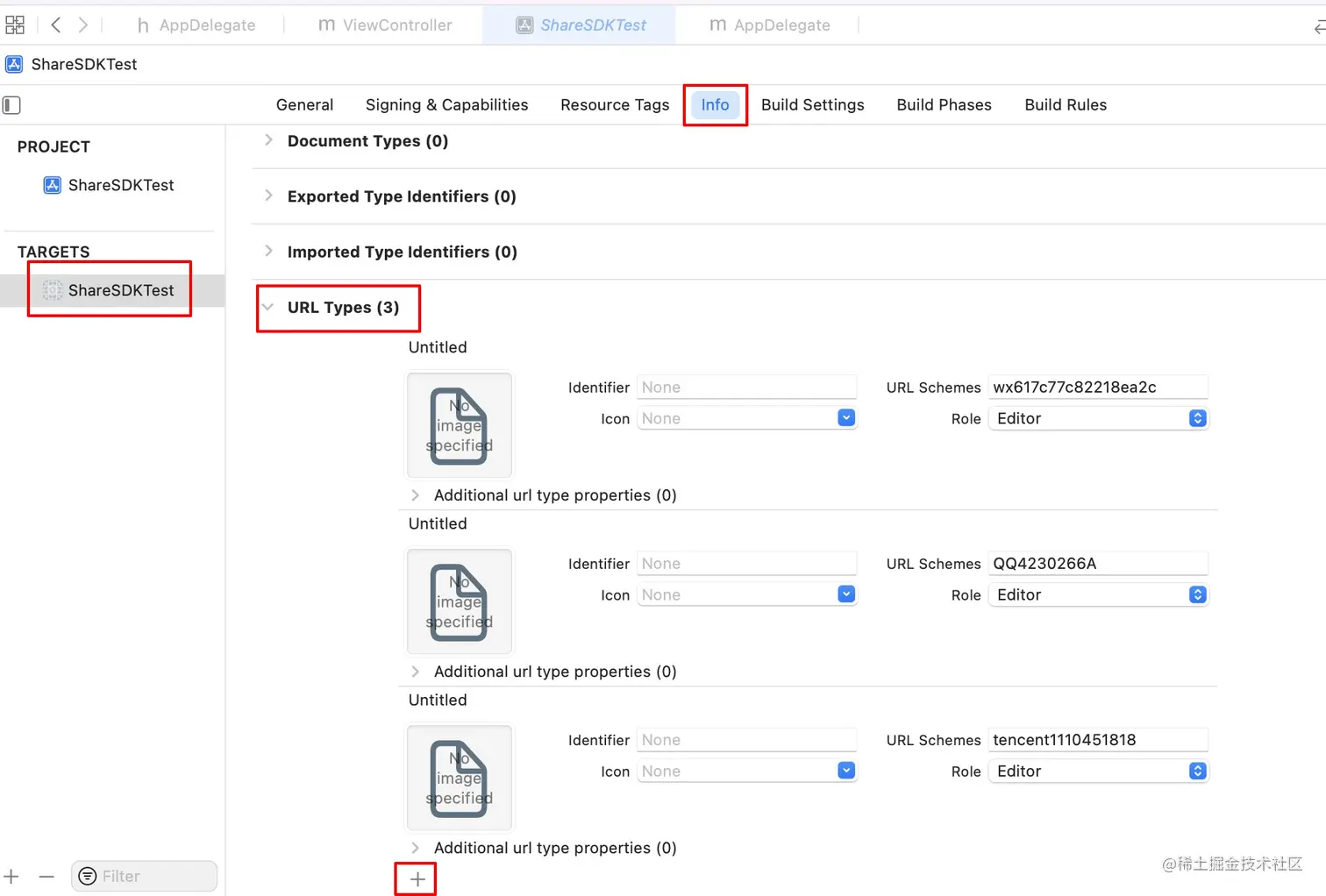1326x896 pixels.
Task: Switch to the ShareSDKTest editor tab
Action: coord(581,25)
